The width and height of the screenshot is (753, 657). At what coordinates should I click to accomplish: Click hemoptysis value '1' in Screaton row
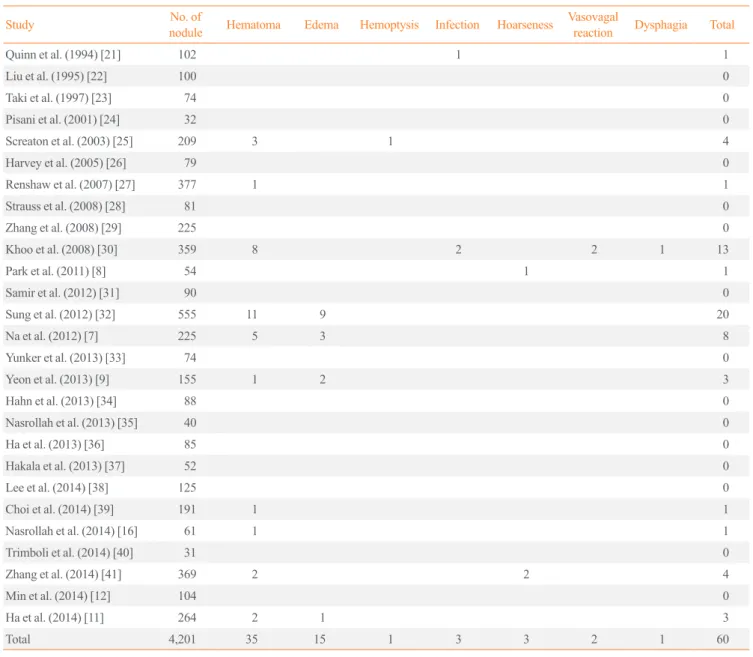[390, 141]
